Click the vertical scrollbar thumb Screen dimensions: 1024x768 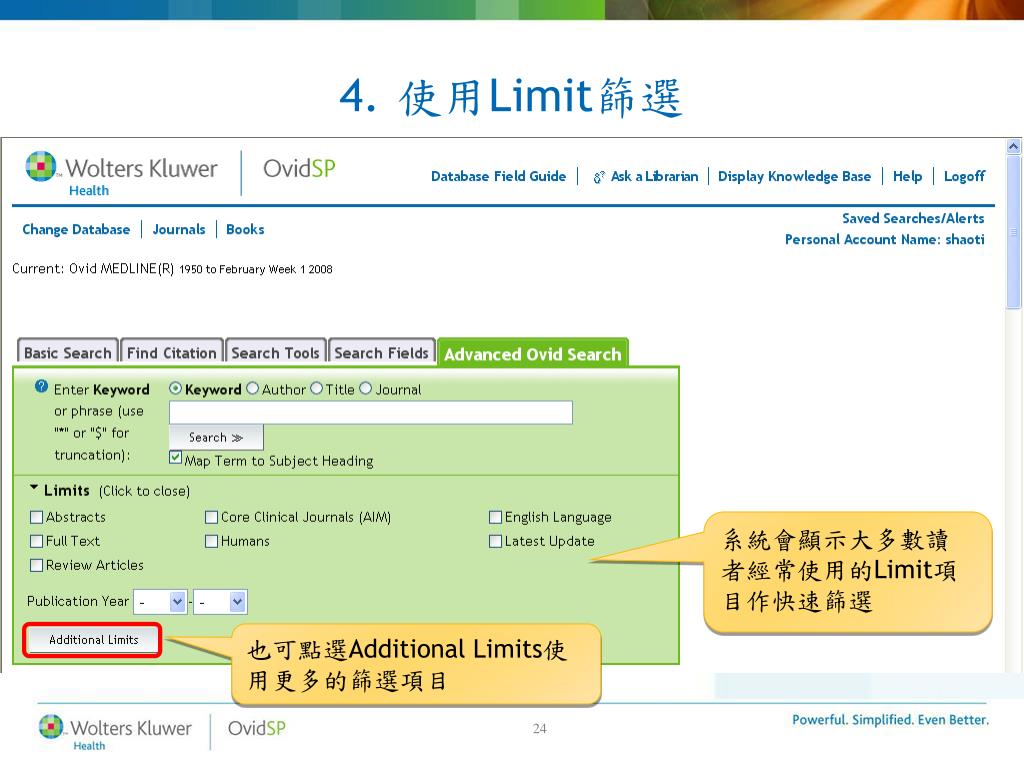point(1014,232)
